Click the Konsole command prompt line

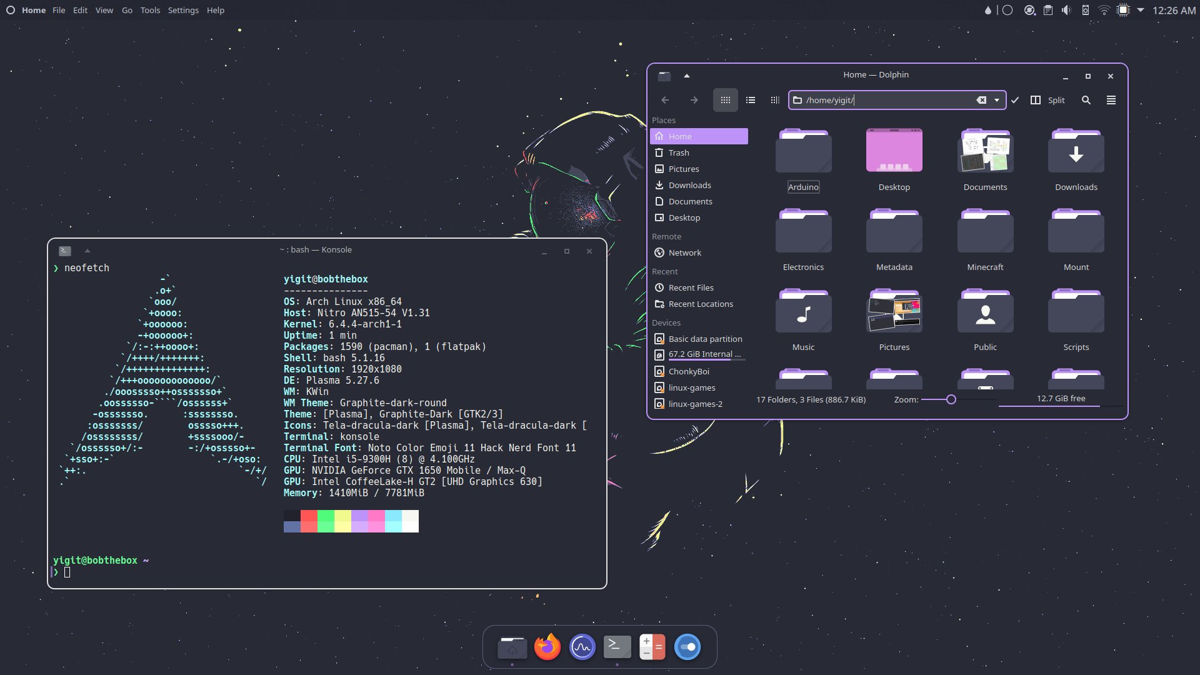(x=328, y=572)
